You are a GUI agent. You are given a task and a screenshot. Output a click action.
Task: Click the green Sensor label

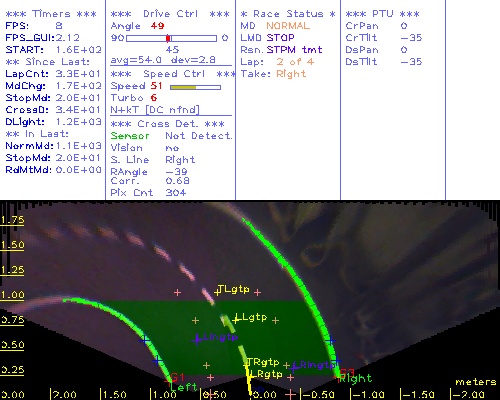pos(130,136)
